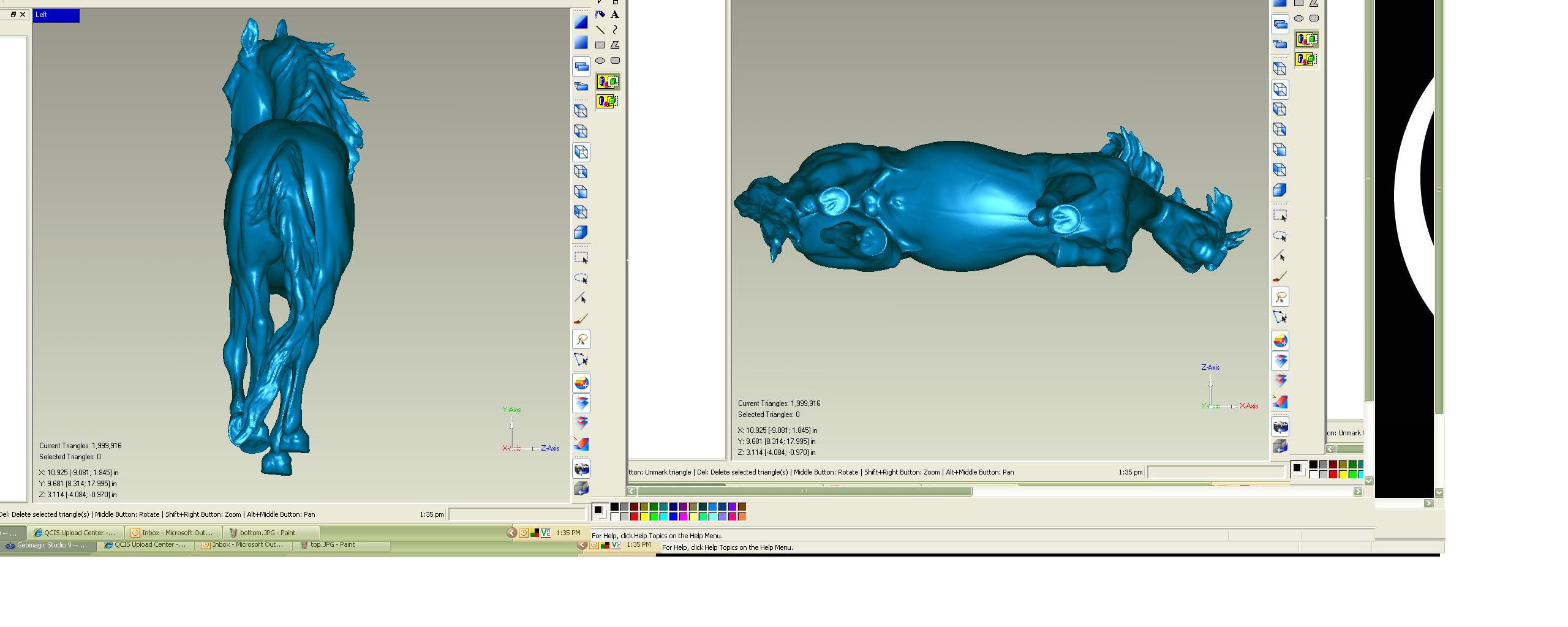Viewport: 1568px width, 627px height.
Task: Select rectangle selection tool beside Left view
Action: pyautogui.click(x=581, y=258)
